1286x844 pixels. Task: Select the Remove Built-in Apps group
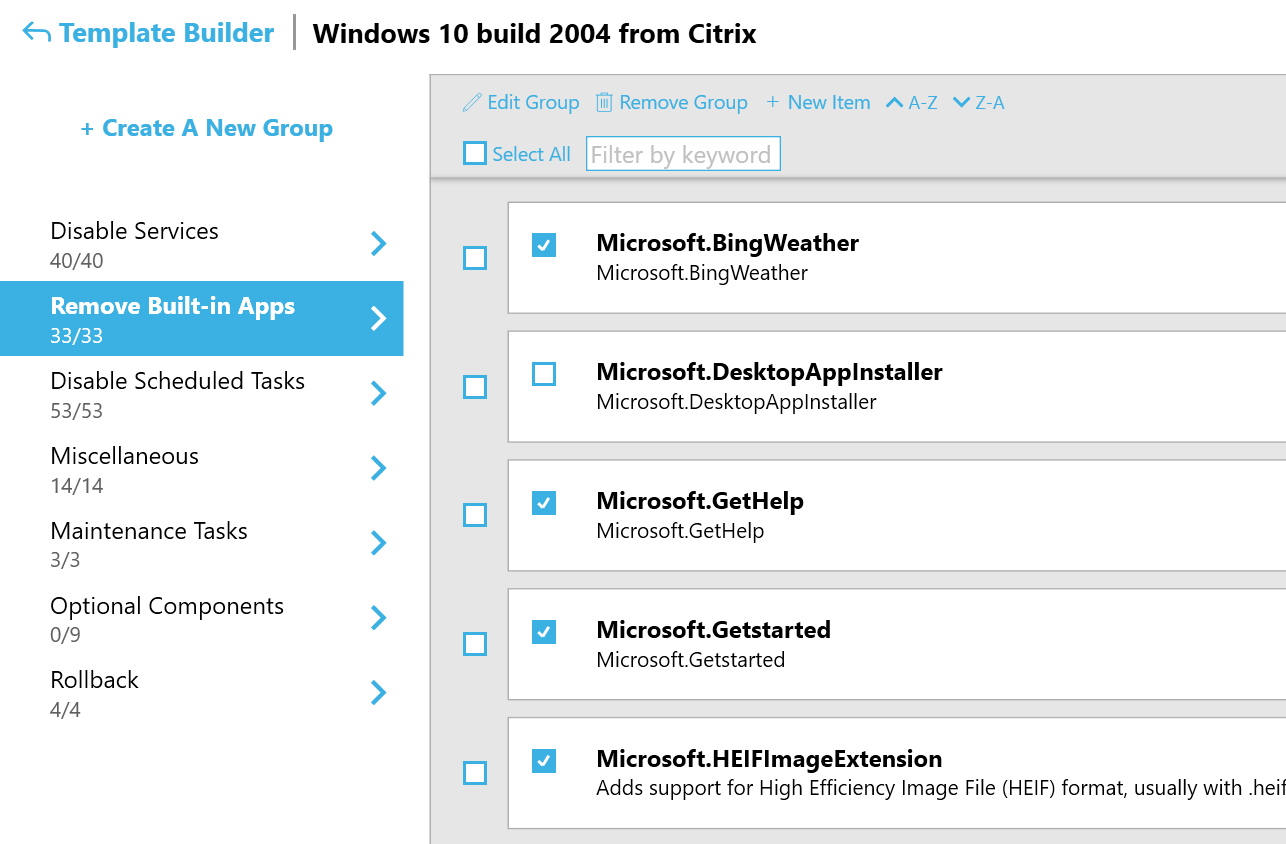coord(202,319)
